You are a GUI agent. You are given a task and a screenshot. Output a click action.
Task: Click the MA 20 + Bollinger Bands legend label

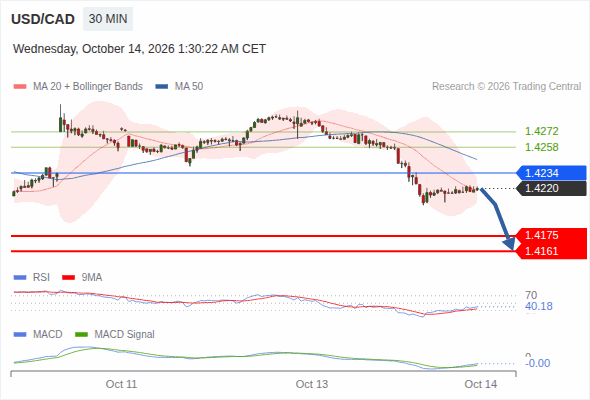coord(88,87)
